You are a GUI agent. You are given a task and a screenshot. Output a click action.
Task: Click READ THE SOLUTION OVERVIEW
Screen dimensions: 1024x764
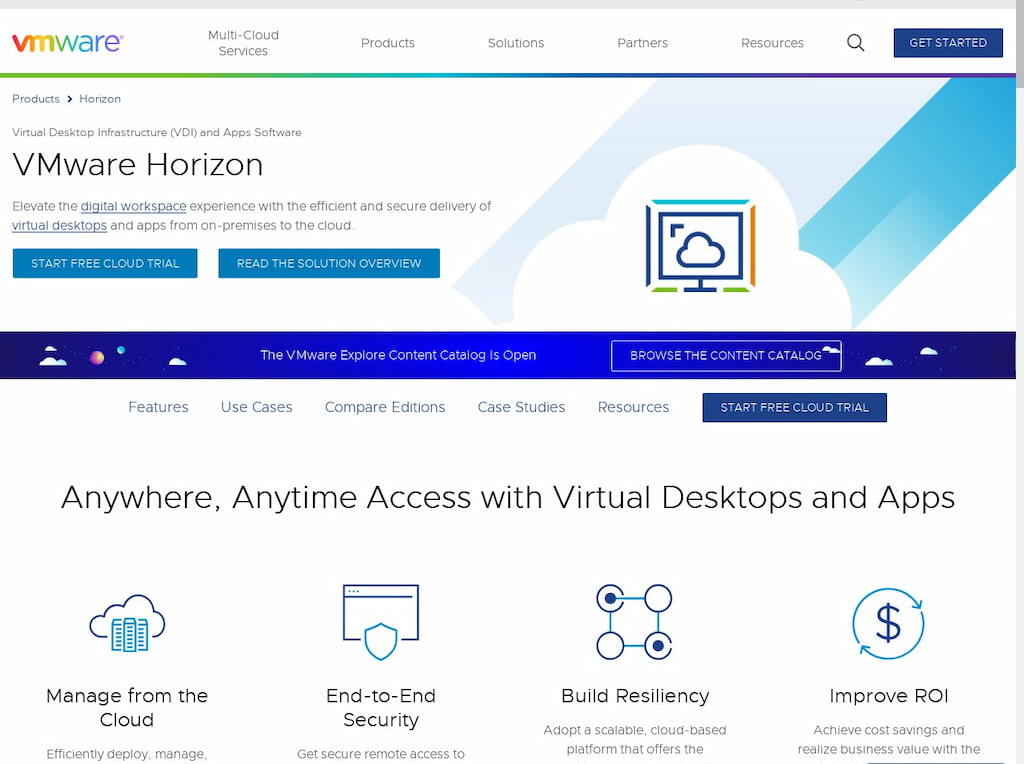329,263
